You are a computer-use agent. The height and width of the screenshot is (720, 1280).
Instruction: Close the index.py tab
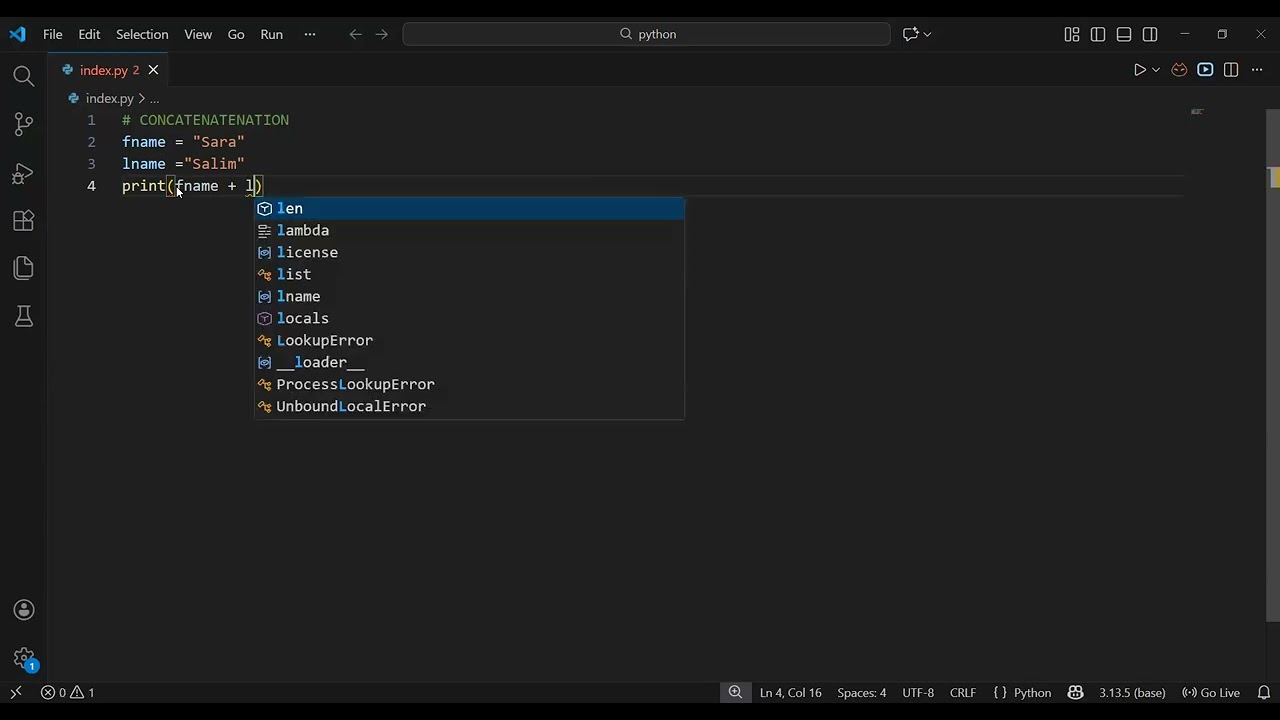point(153,70)
